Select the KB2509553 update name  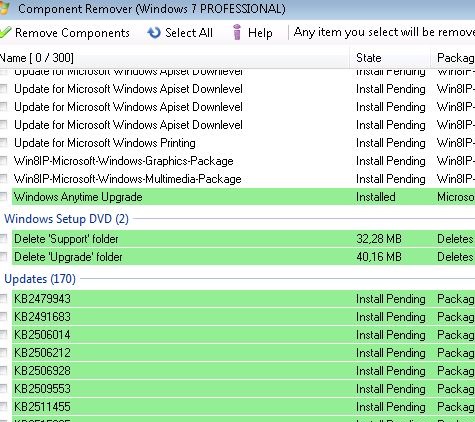click(x=42, y=389)
